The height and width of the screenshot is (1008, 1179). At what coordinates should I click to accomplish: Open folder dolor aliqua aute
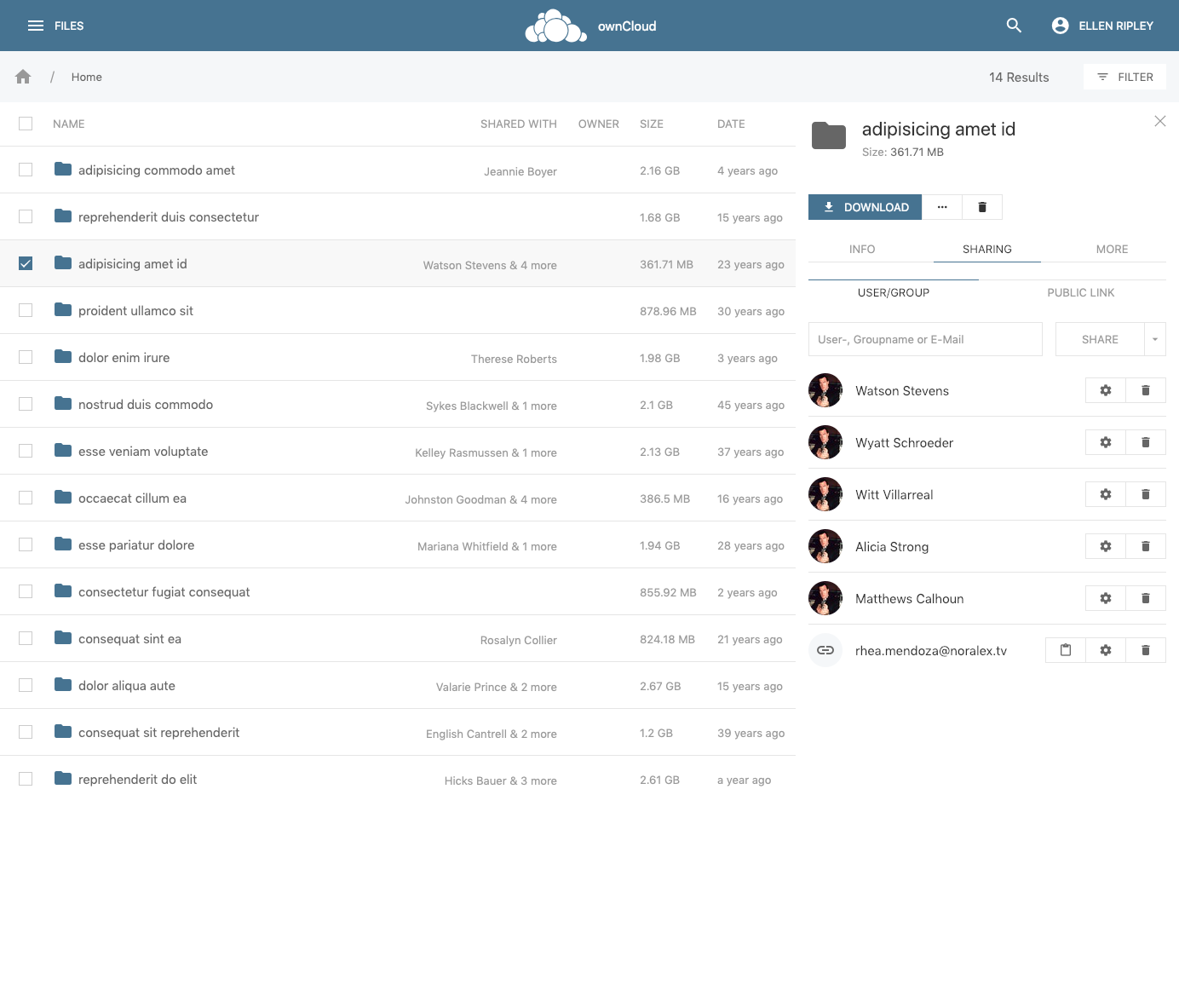127,686
